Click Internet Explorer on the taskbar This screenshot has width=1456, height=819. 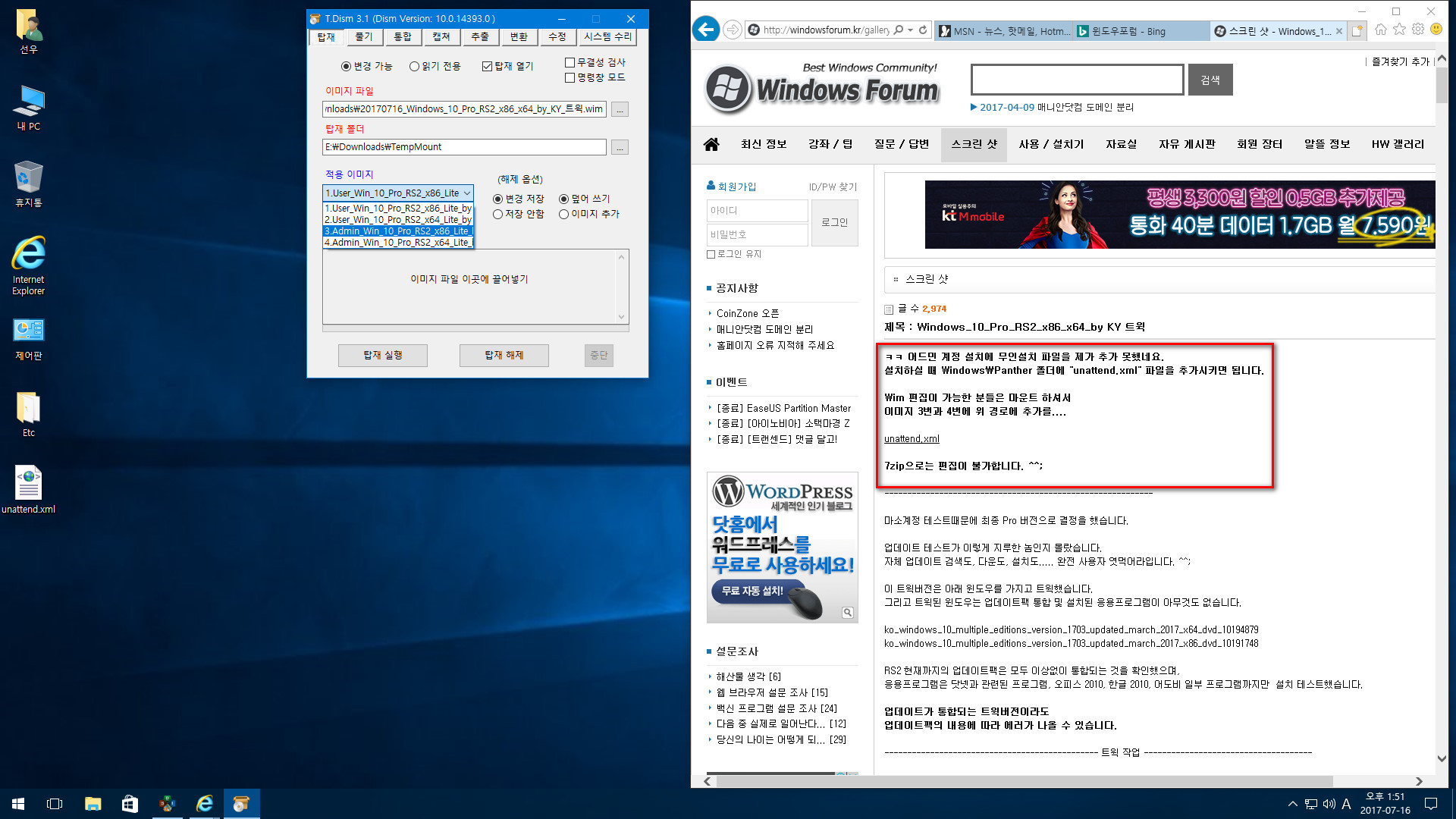pos(204,804)
